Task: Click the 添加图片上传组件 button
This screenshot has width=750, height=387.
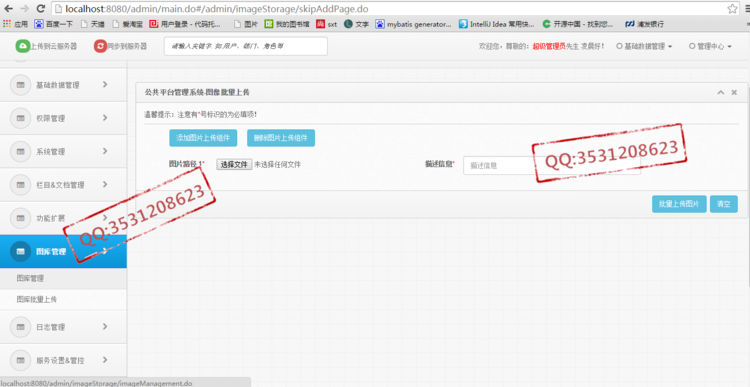Action: click(x=203, y=138)
